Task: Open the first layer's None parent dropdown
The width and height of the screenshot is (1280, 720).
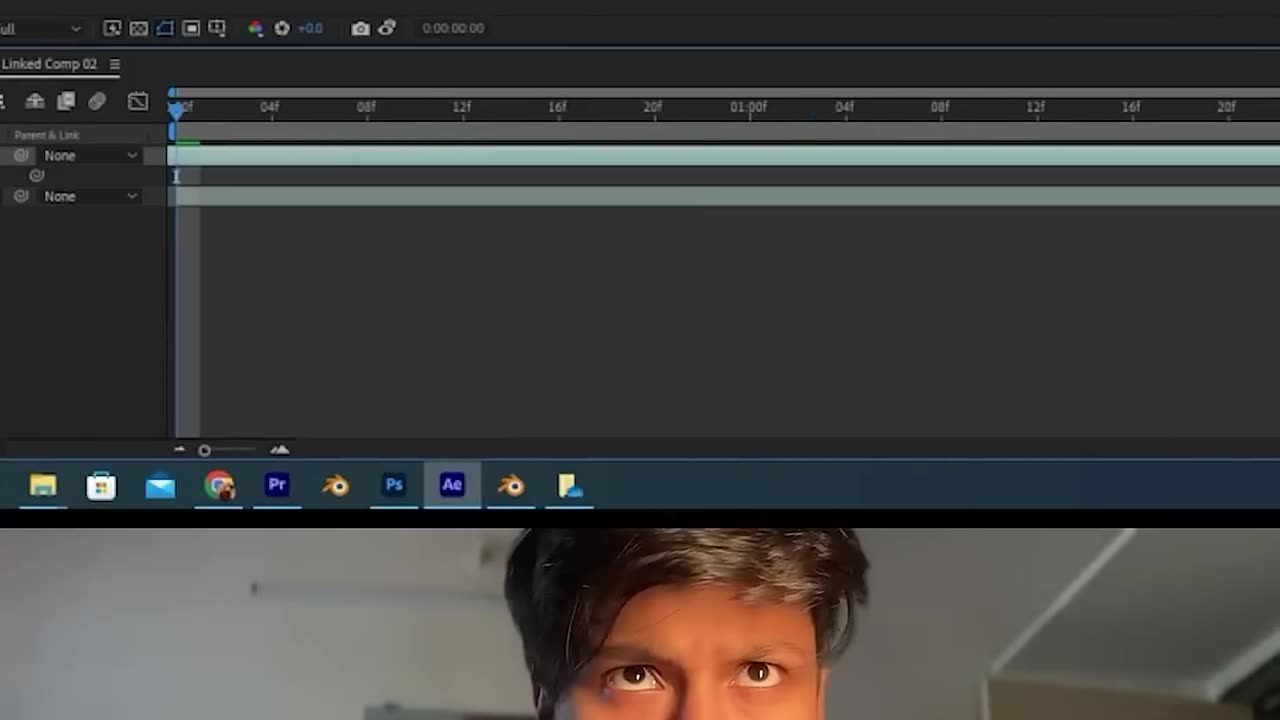Action: (90, 156)
